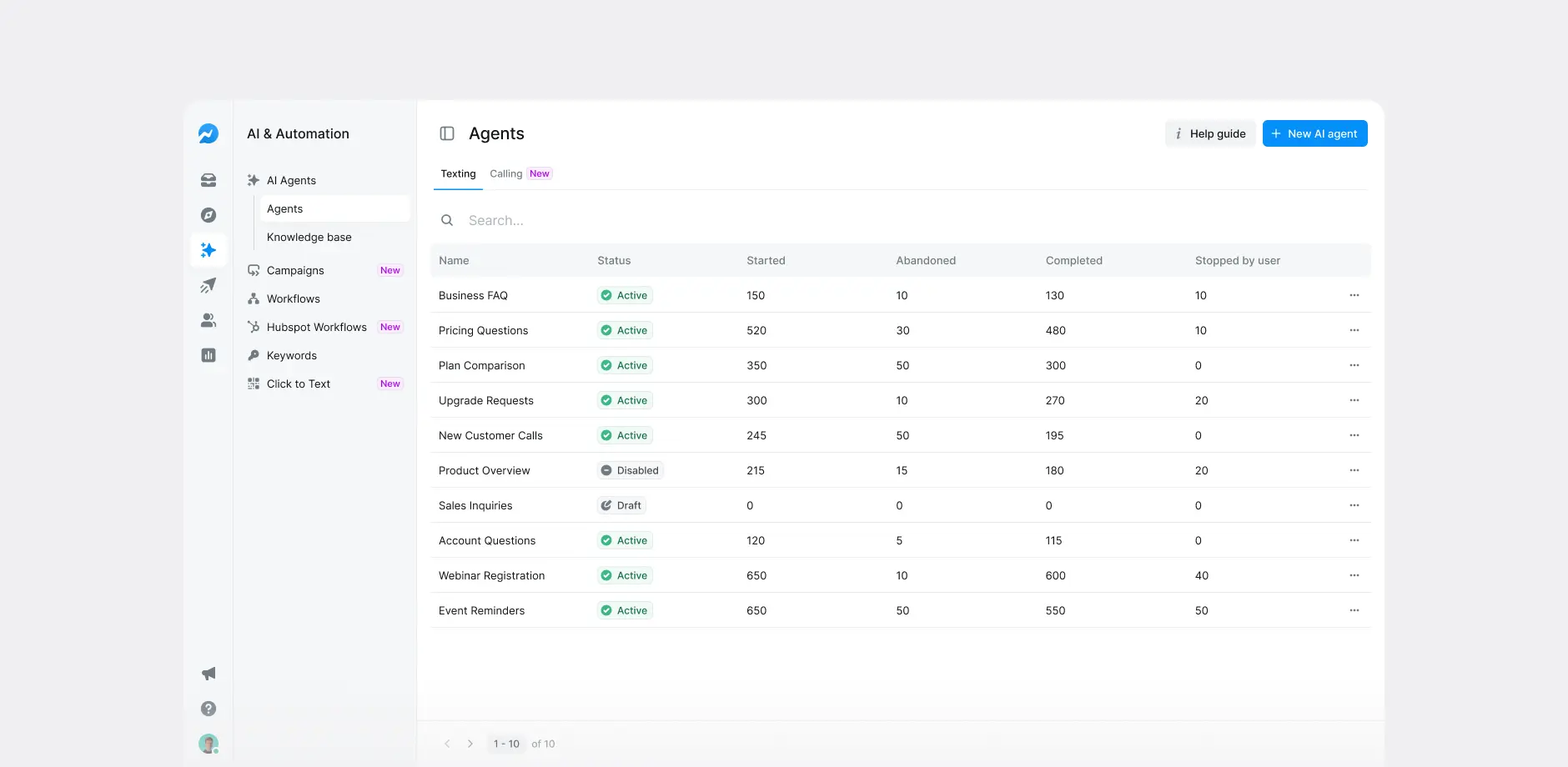Sort by the Name column header
Screen dimensions: 1568x767
click(x=454, y=260)
